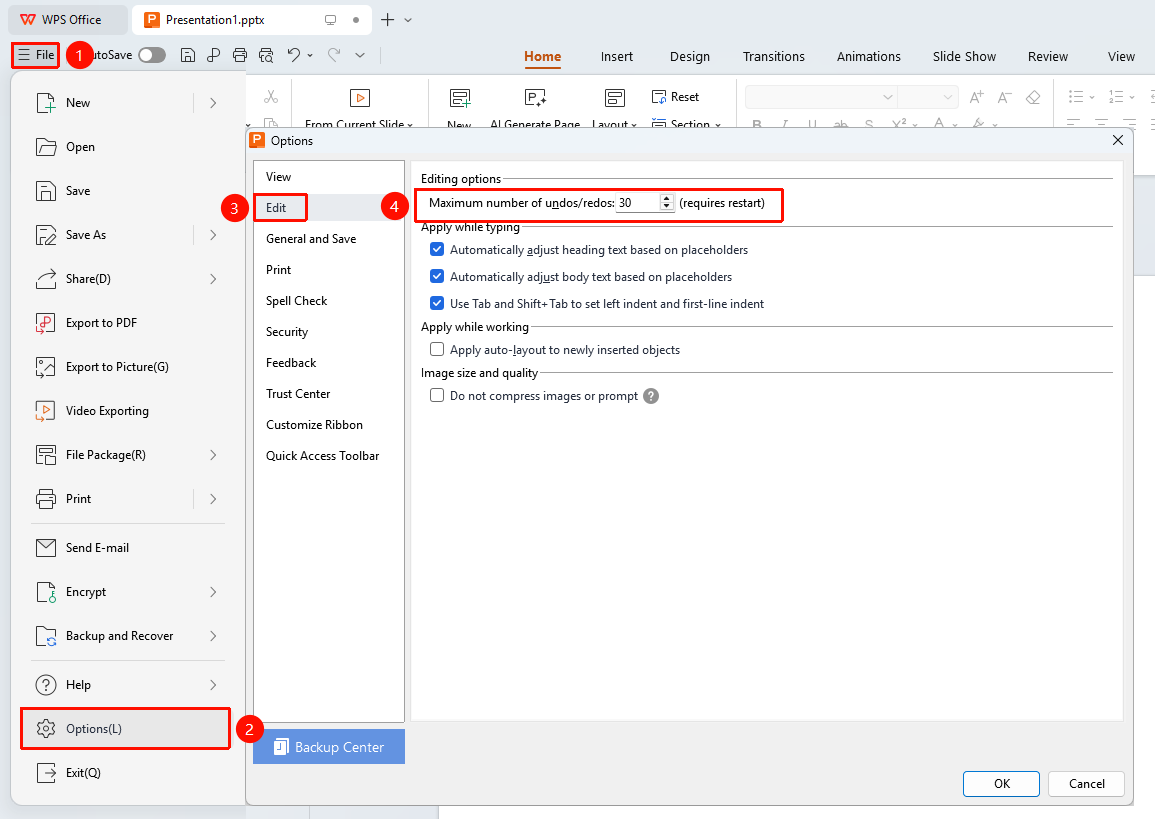The height and width of the screenshot is (819, 1155).
Task: Click the printer icon in the quick access toolbar
Action: coord(239,55)
